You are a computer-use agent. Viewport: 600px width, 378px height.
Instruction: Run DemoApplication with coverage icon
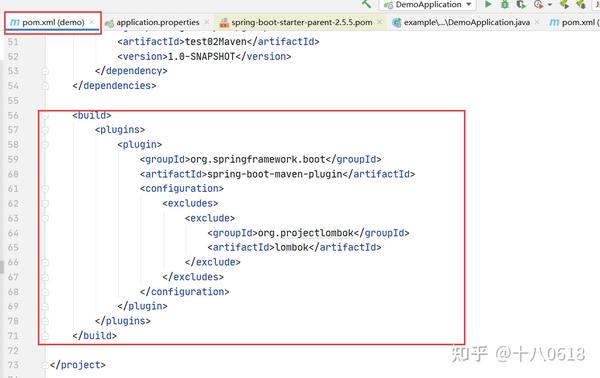pos(521,4)
